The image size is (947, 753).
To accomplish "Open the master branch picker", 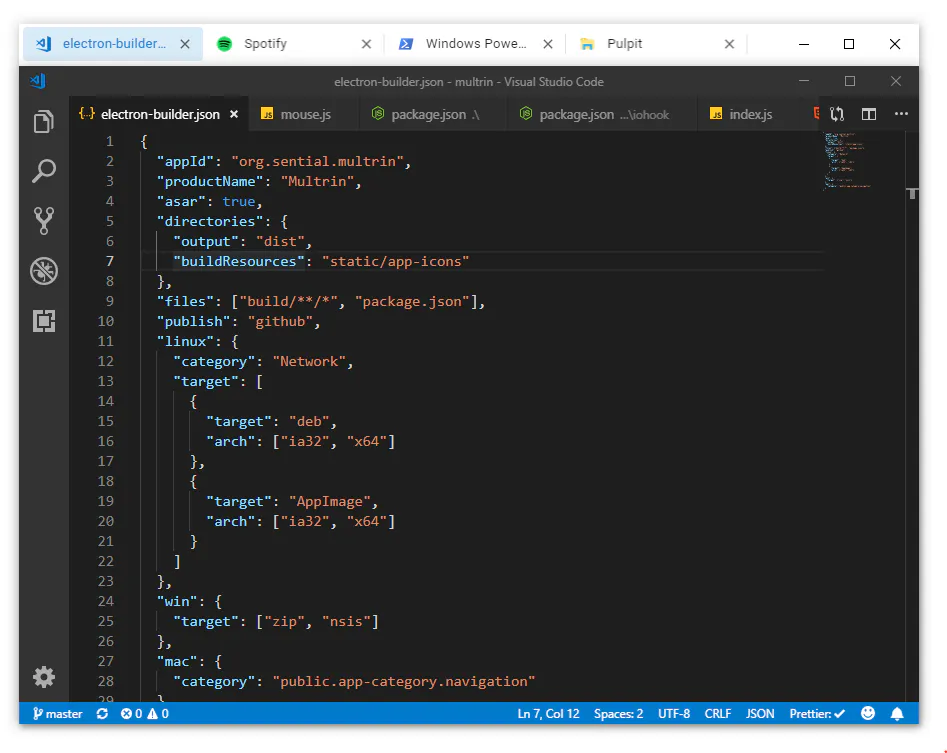I will 57,714.
